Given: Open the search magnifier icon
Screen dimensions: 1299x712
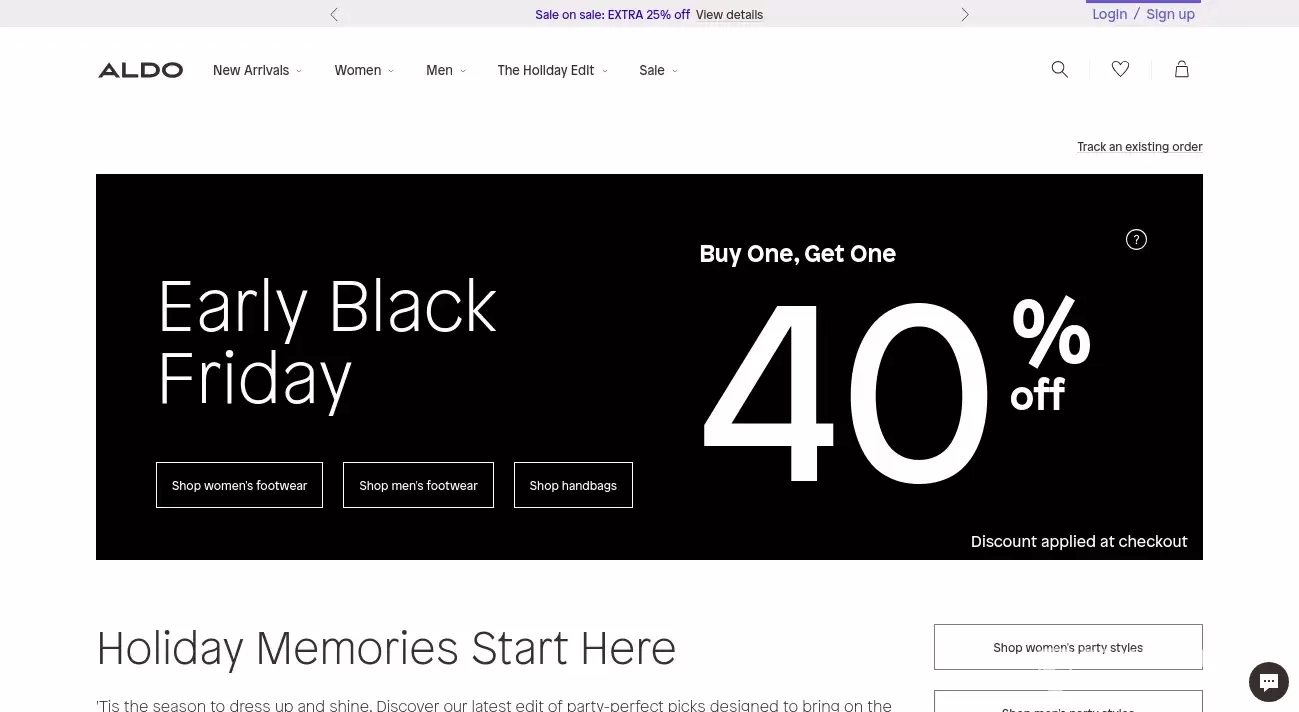Looking at the screenshot, I should click(1060, 69).
